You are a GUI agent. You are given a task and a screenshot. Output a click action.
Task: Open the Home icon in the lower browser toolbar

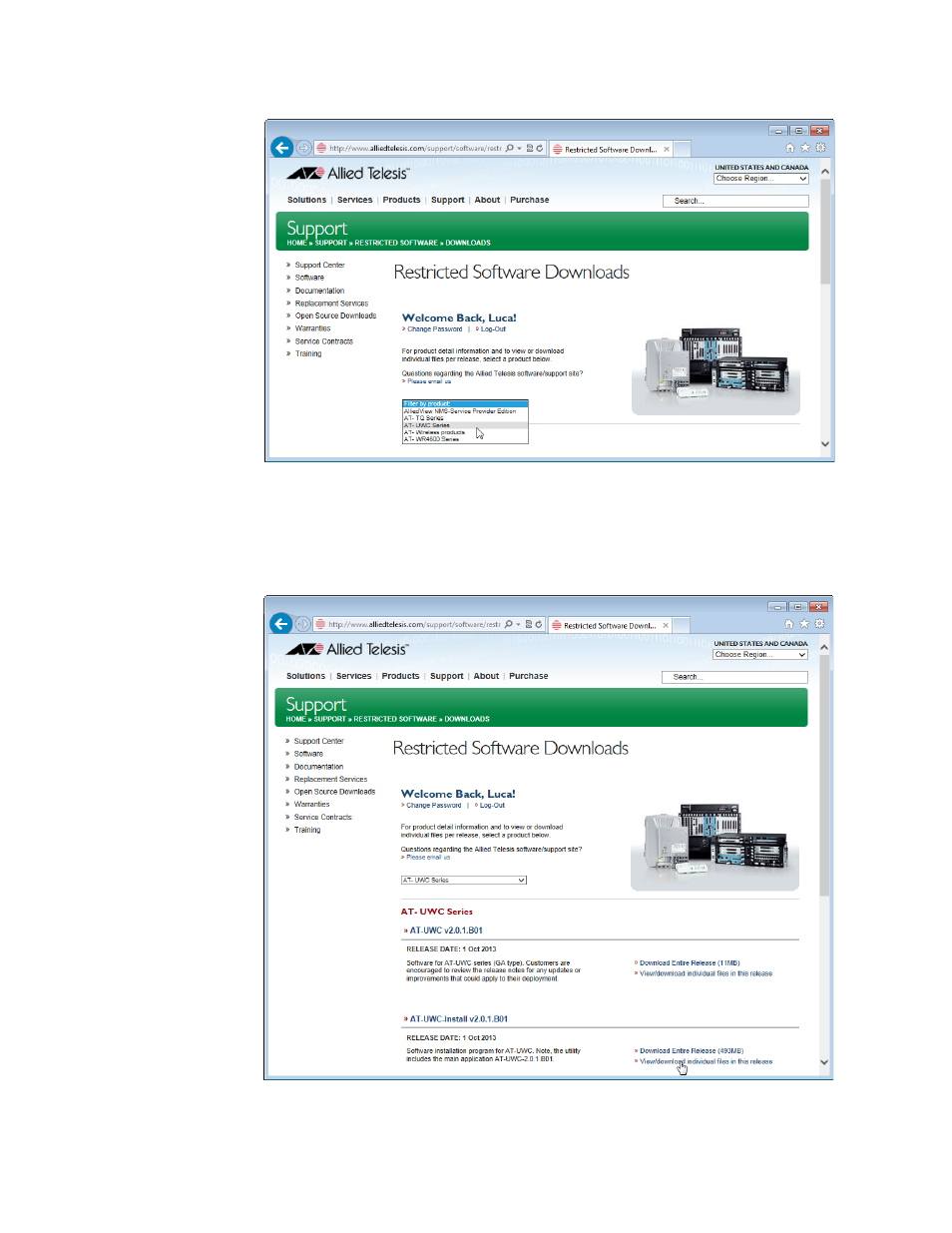[789, 624]
